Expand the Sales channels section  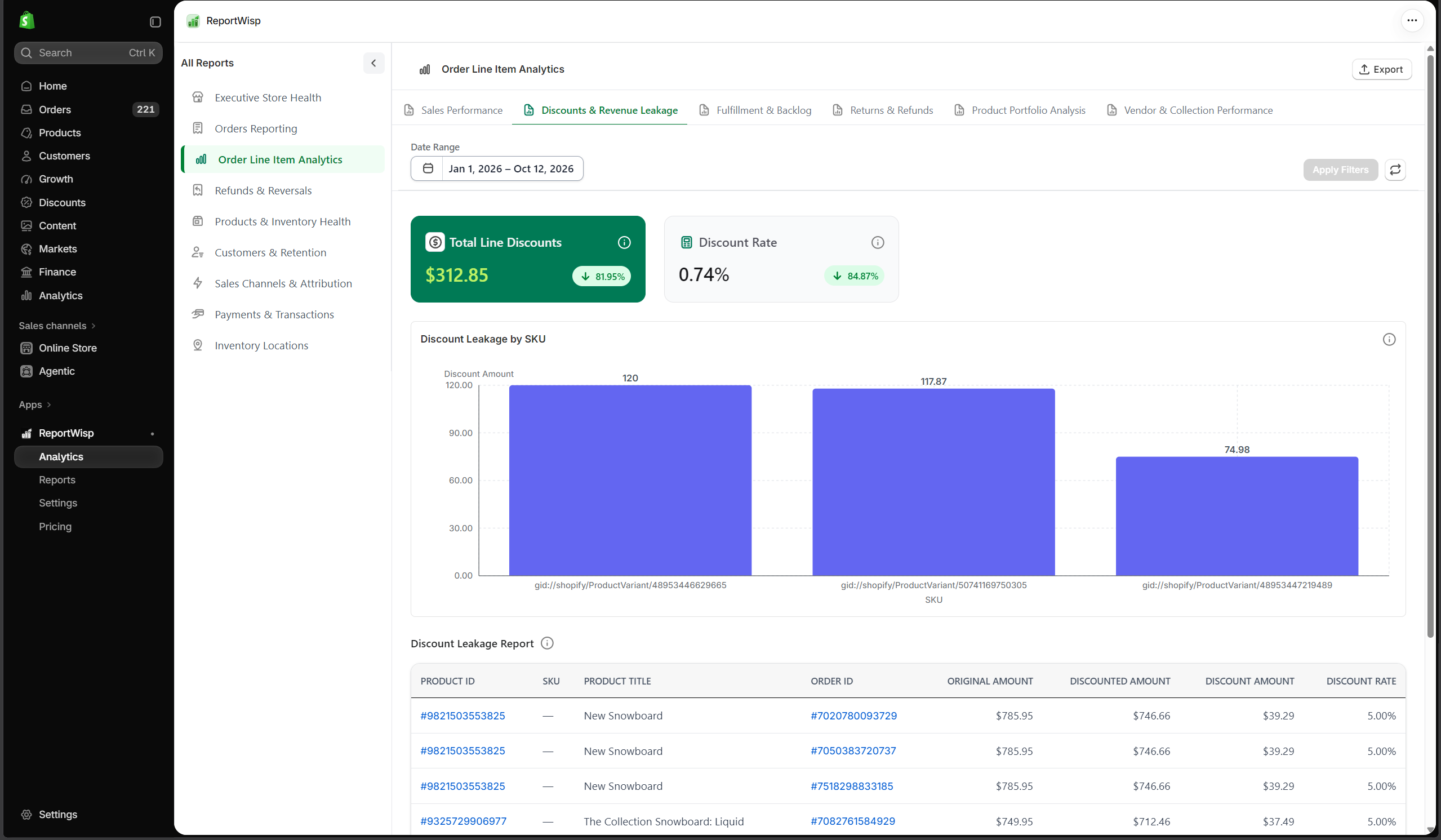pos(57,326)
